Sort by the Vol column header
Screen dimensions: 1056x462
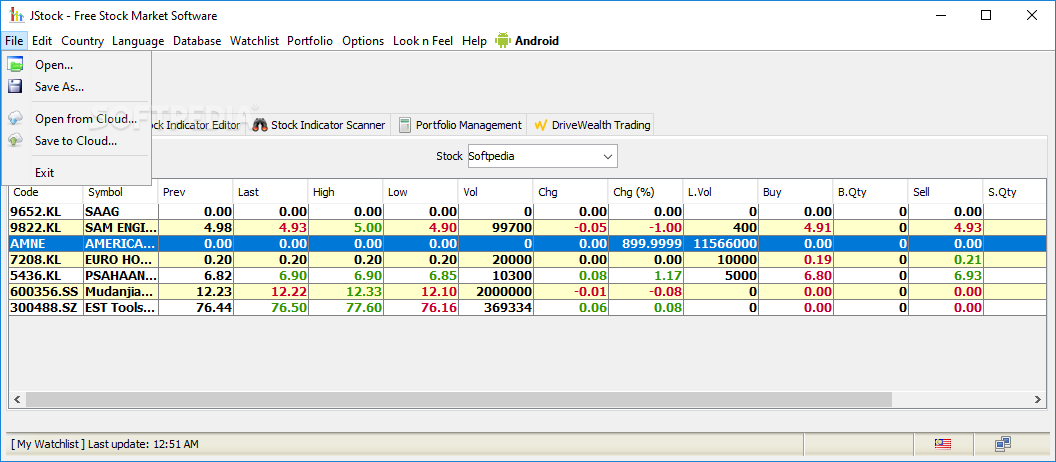point(495,192)
